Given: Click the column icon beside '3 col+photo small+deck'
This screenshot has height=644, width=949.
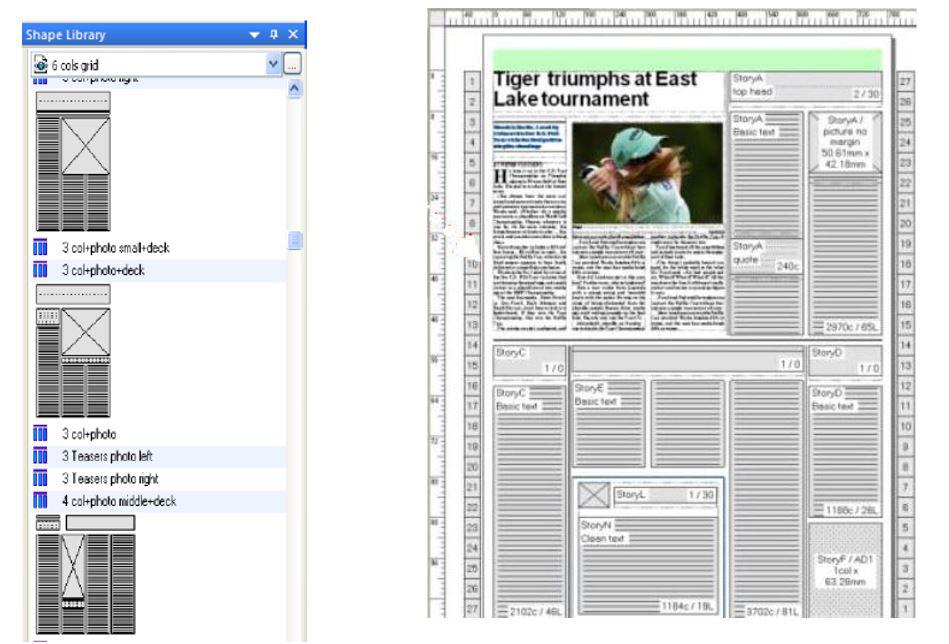Looking at the screenshot, I should [40, 248].
